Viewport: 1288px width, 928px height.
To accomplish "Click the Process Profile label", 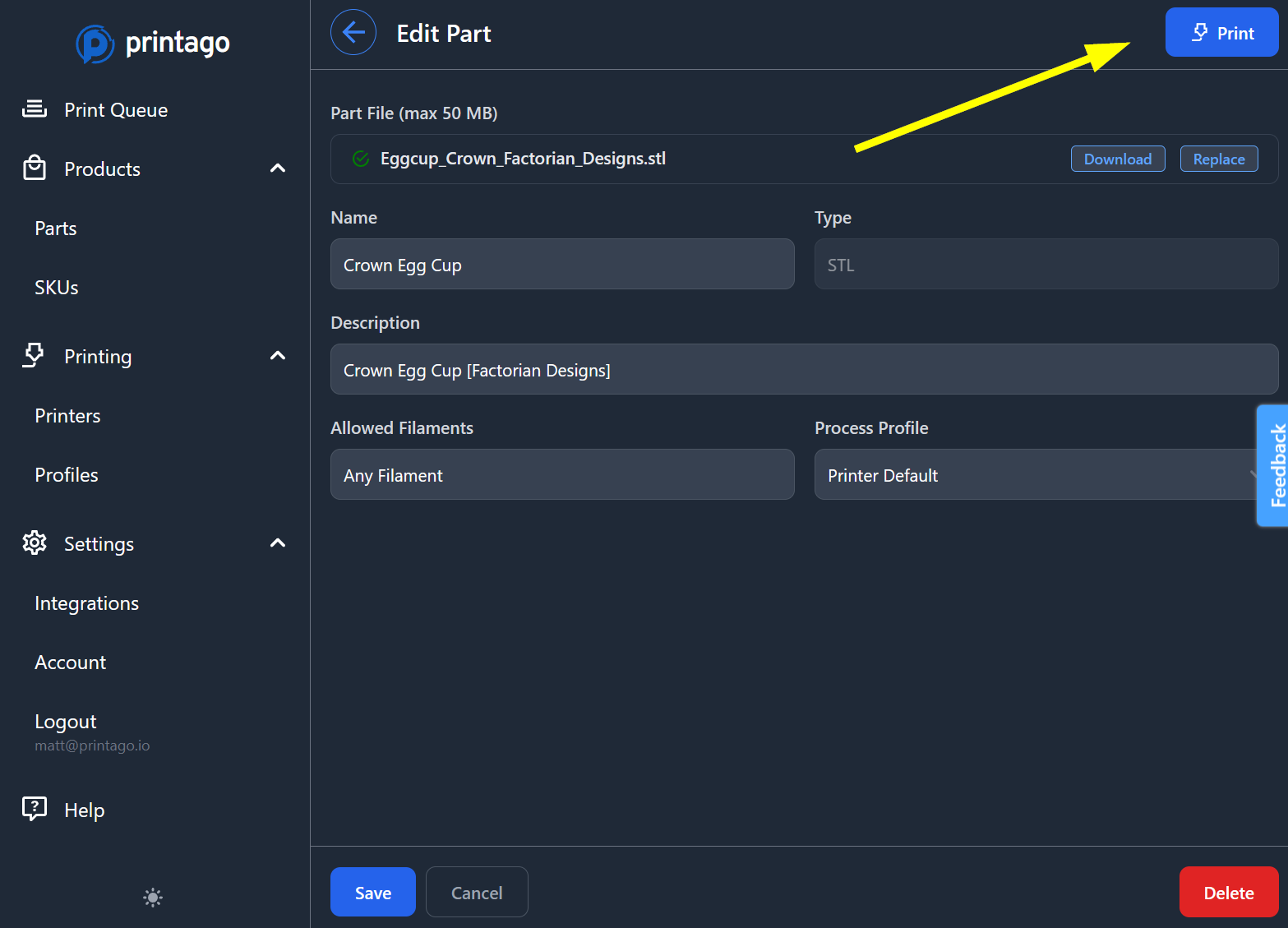I will click(x=871, y=428).
